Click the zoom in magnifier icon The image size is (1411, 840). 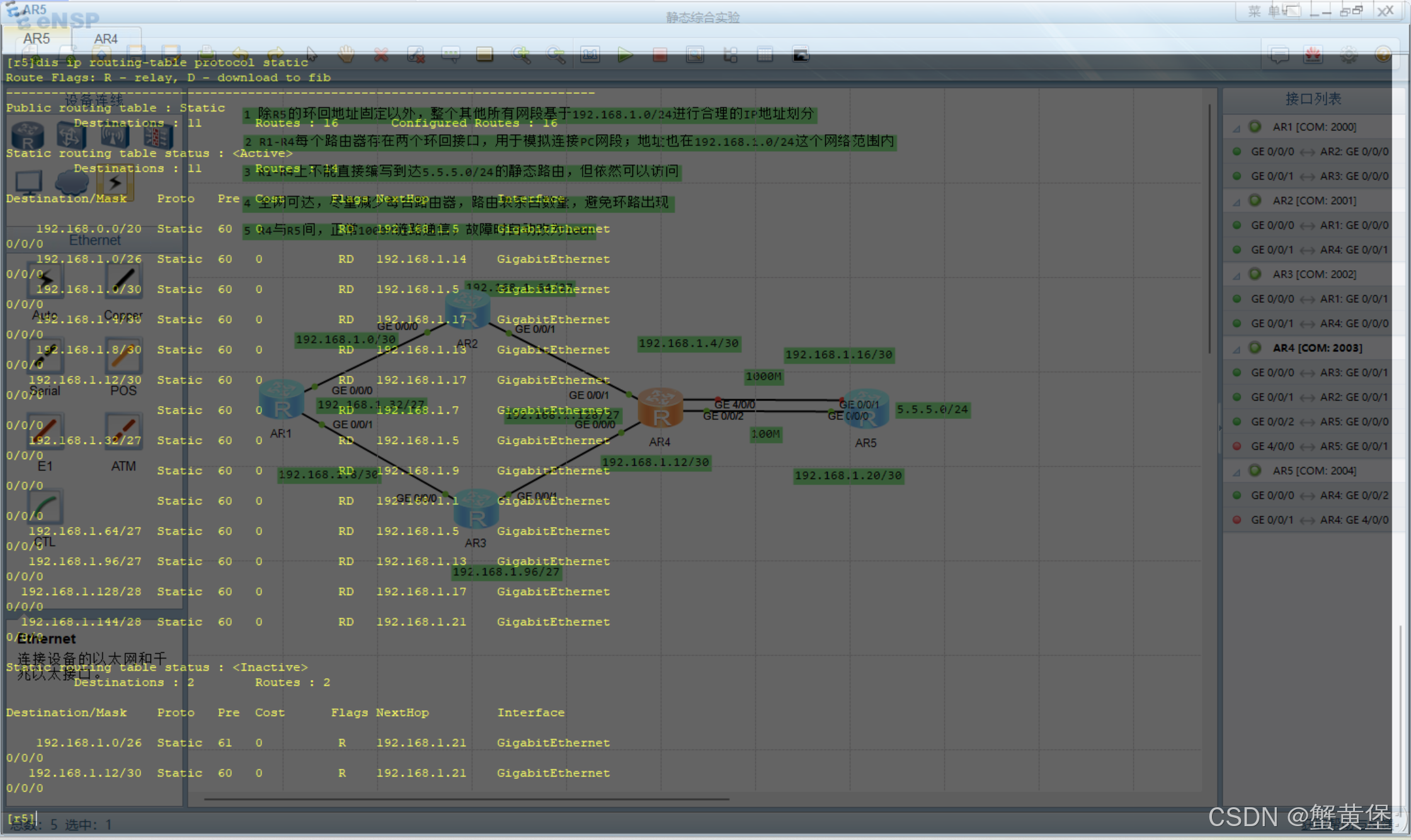[x=521, y=55]
